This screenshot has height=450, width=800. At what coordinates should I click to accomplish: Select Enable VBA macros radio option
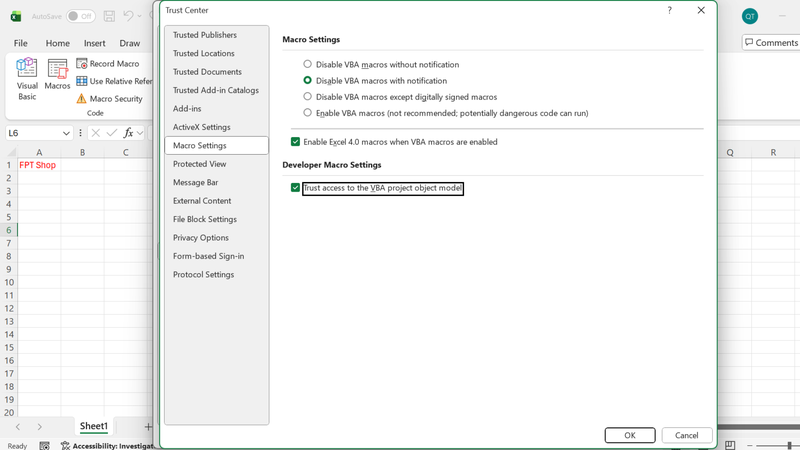coord(307,113)
